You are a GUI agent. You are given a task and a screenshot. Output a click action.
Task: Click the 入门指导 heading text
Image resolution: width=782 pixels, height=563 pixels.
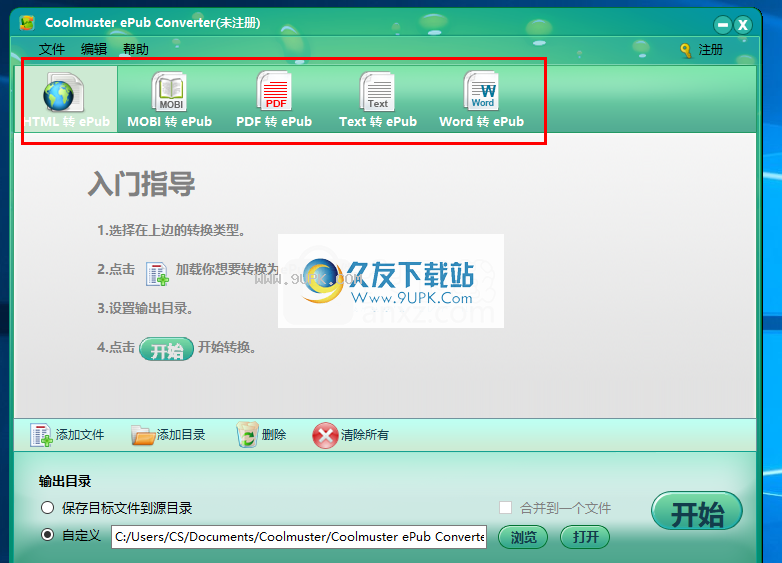pyautogui.click(x=141, y=184)
